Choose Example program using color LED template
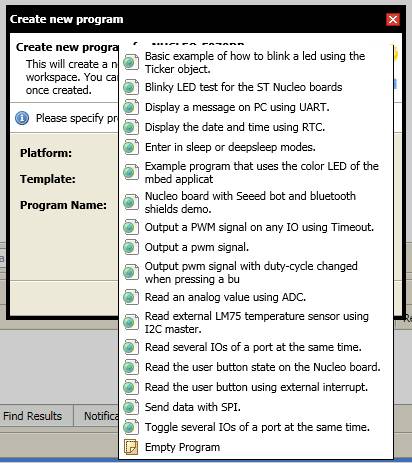Screen dimensions: 412x463 click(256, 172)
